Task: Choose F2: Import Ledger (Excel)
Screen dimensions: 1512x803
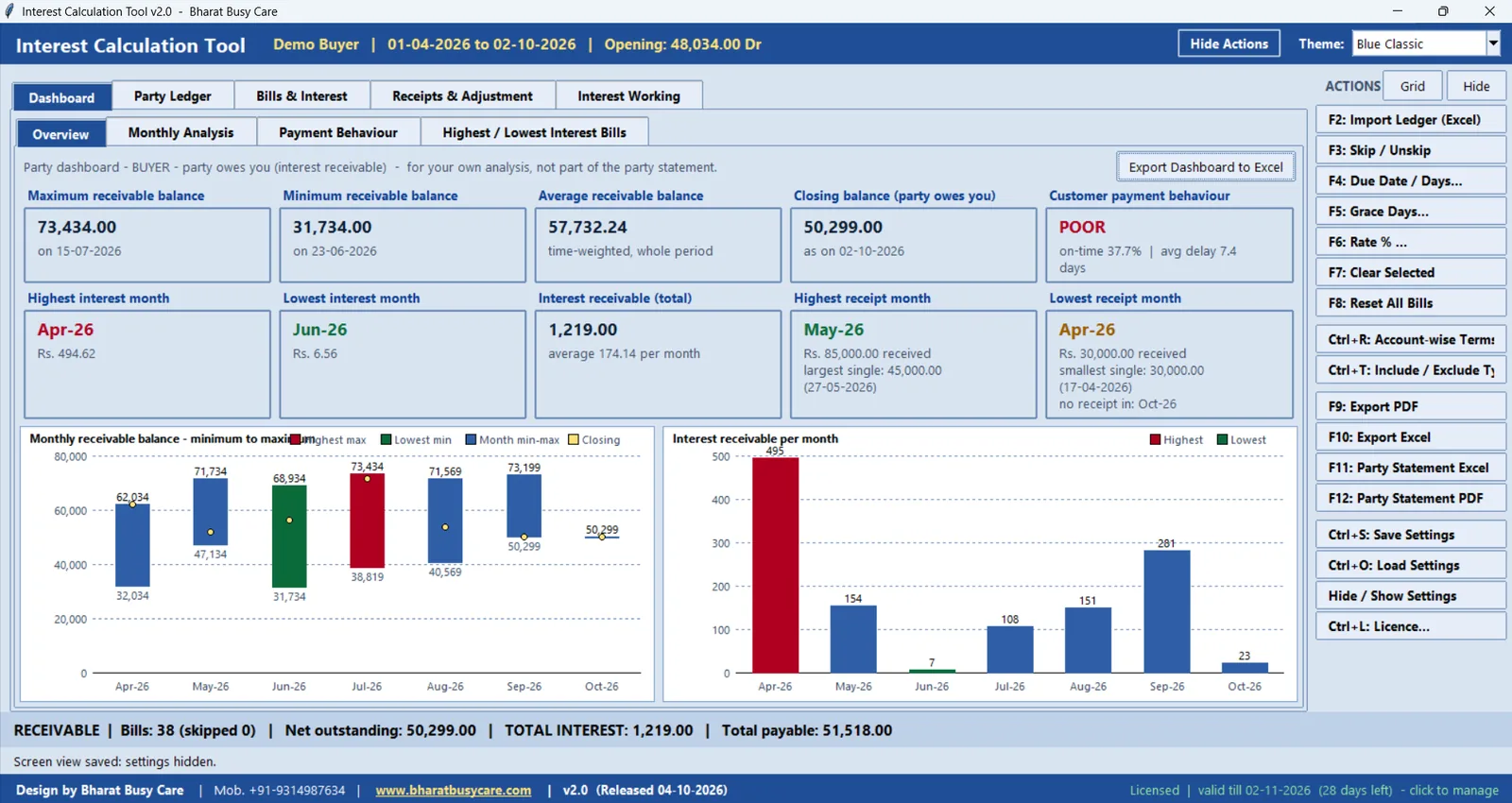Action: 1411,120
